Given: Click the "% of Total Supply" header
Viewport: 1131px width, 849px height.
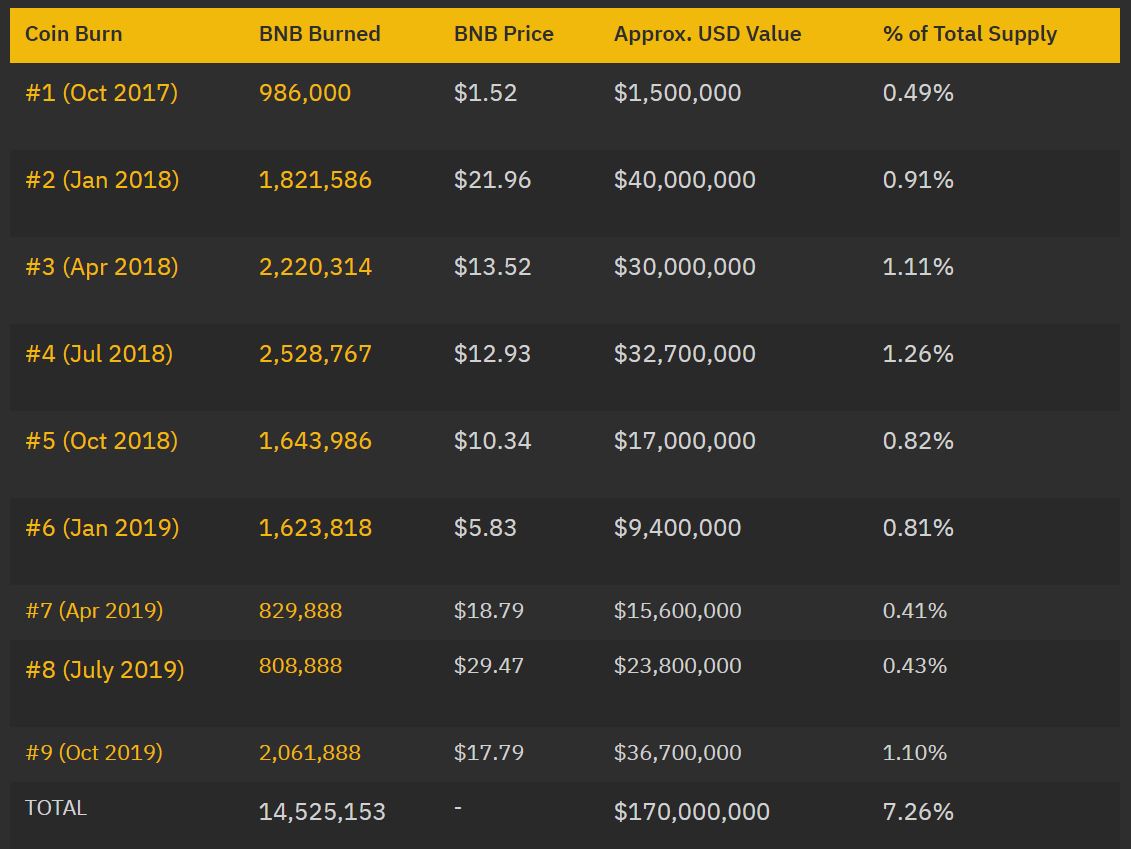Looking at the screenshot, I should coord(969,34).
